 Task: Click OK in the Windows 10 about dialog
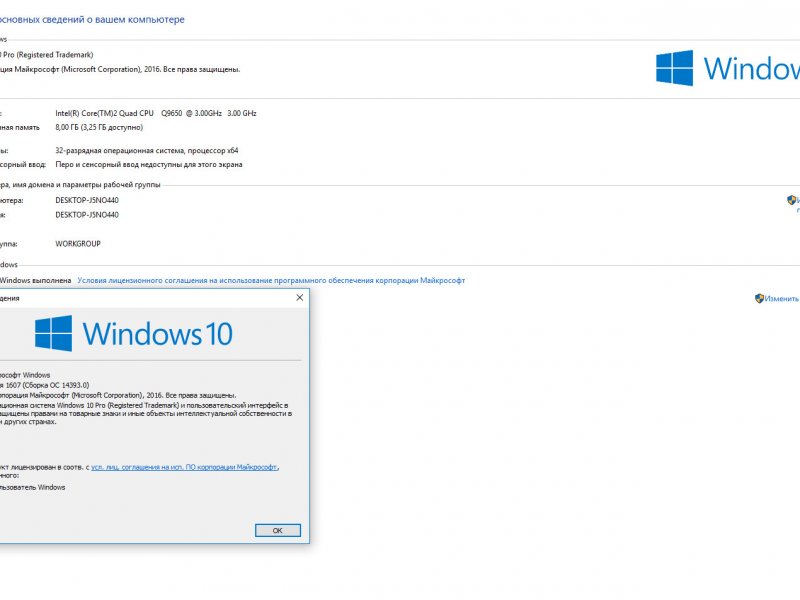point(278,531)
